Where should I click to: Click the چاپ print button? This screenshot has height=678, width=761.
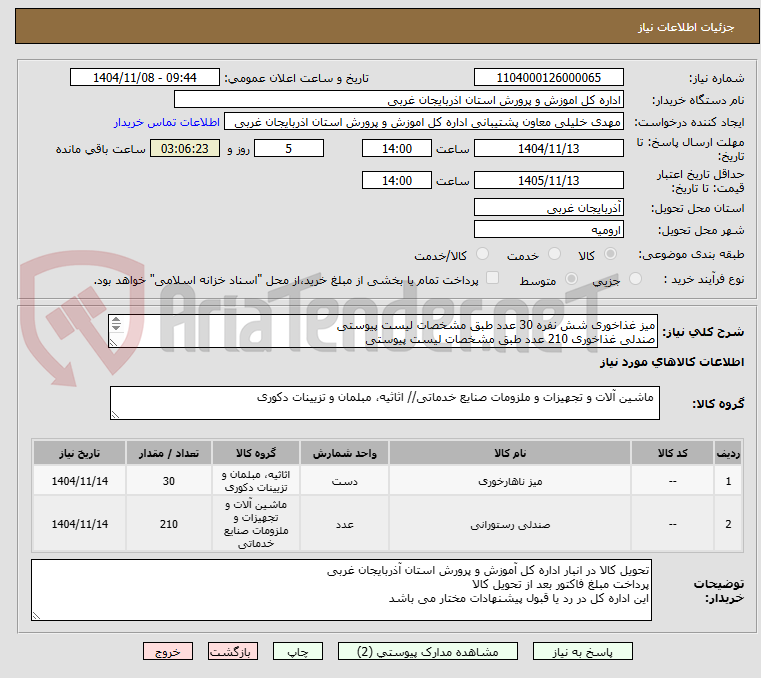coord(298,651)
